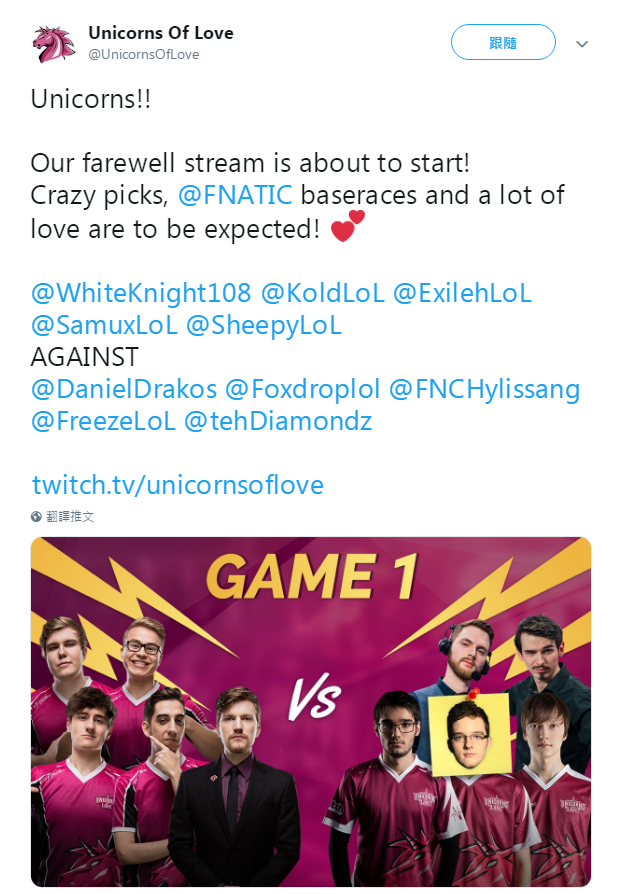619x894 pixels.
Task: Click the @UnicornsOfLove handle under the name
Action: 143,55
